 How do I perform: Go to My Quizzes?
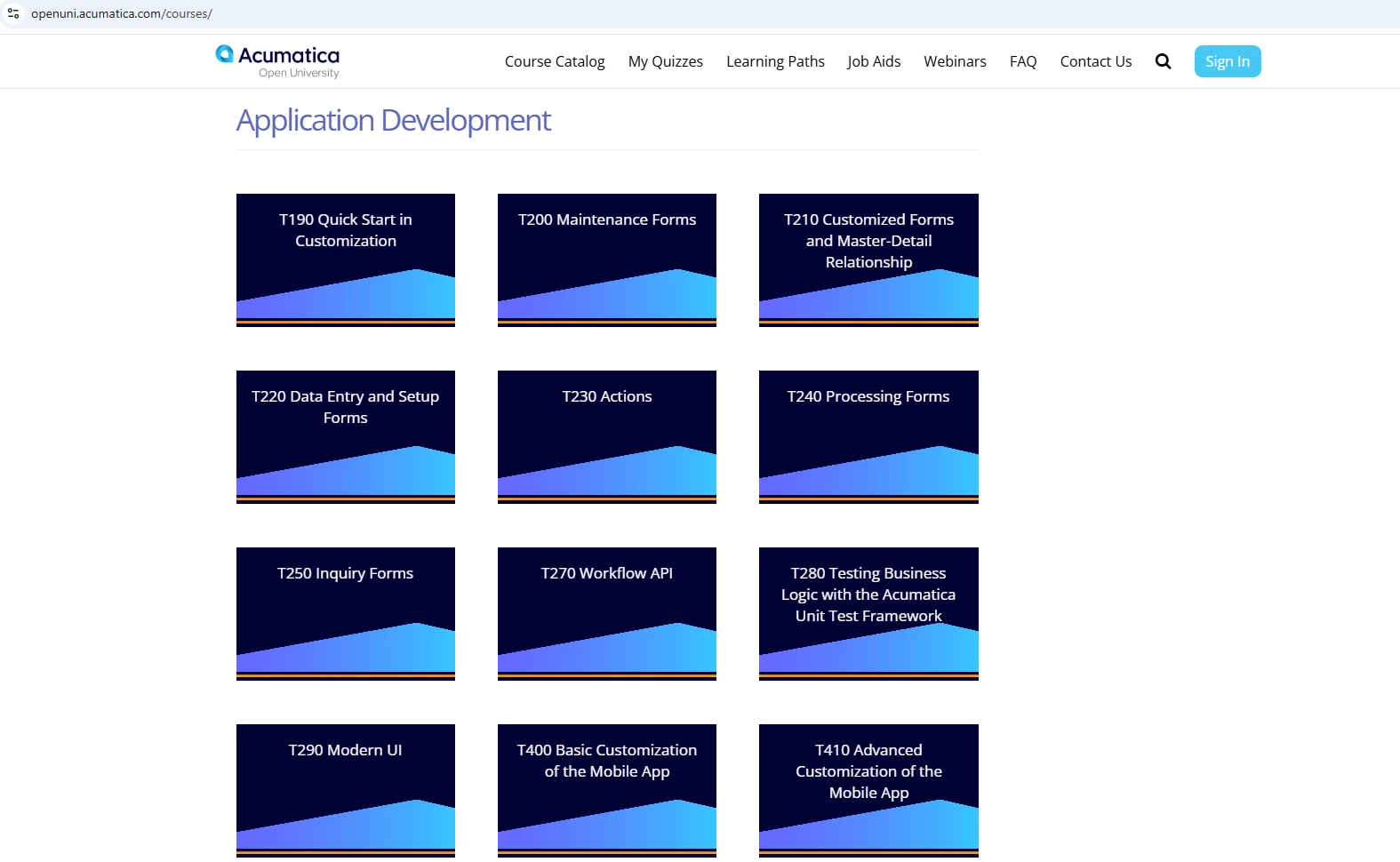pyautogui.click(x=666, y=61)
